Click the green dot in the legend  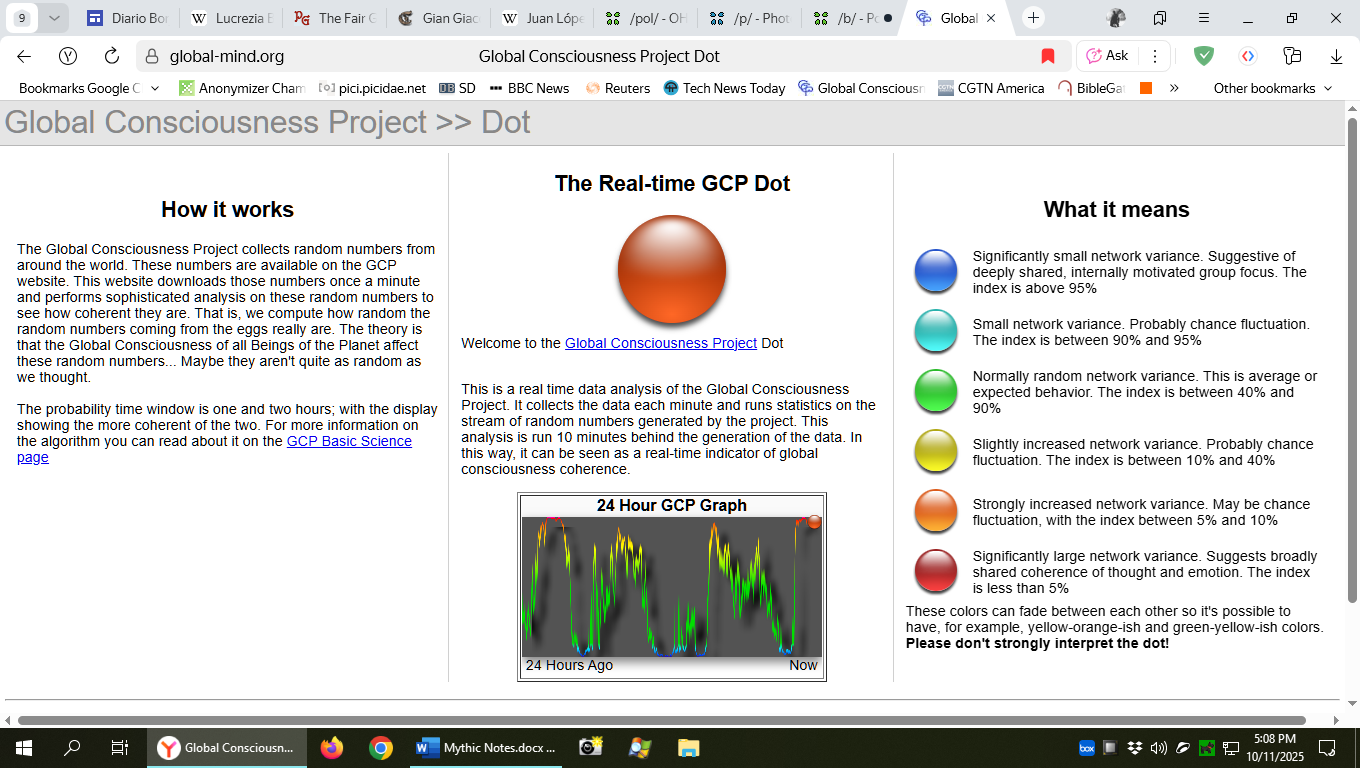point(936,391)
